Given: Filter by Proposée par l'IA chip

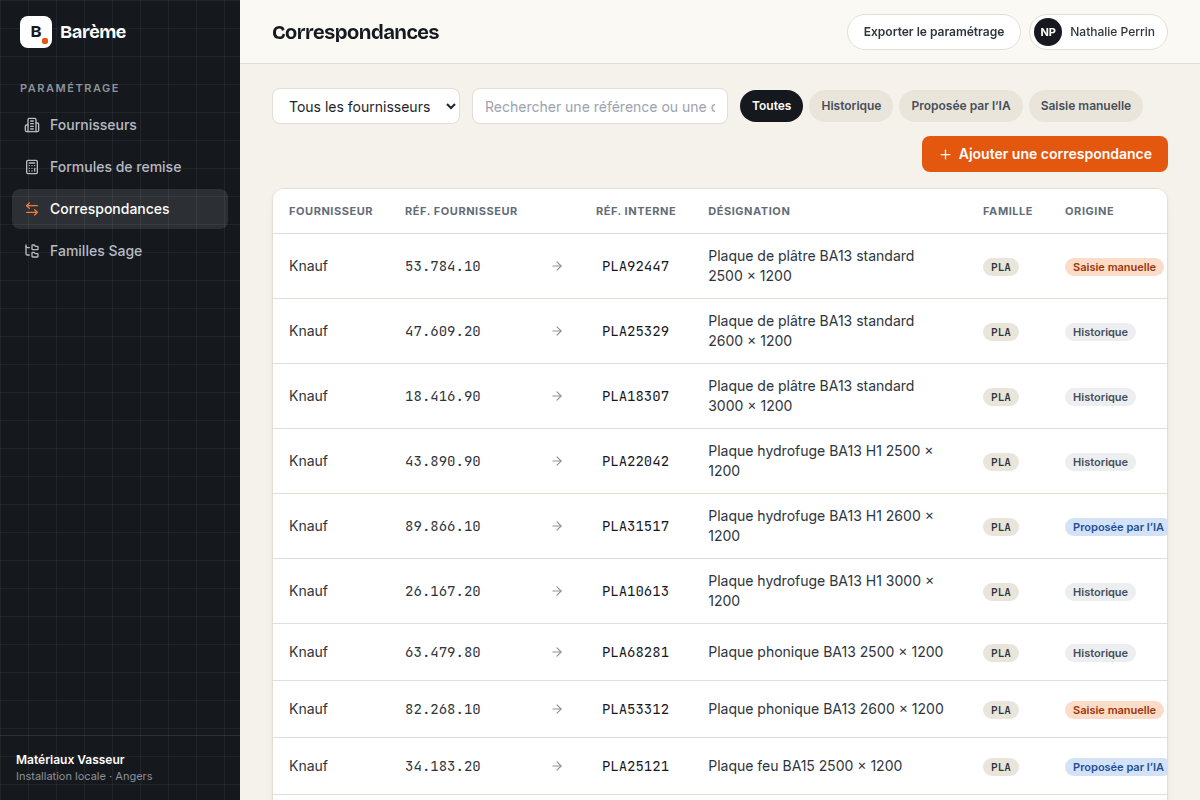Looking at the screenshot, I should tap(961, 106).
